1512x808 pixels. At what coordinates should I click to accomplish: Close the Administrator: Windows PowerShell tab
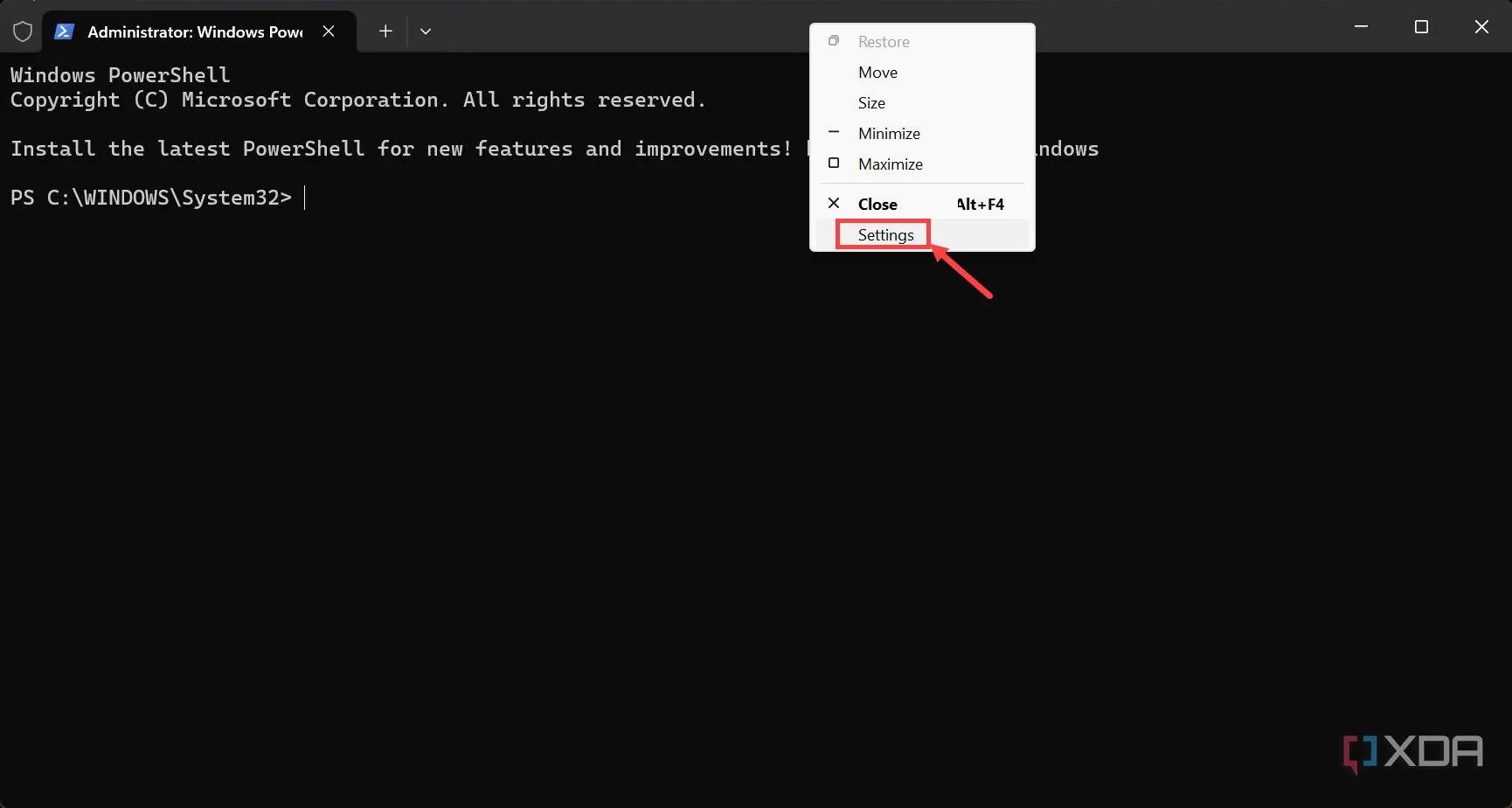click(x=329, y=31)
